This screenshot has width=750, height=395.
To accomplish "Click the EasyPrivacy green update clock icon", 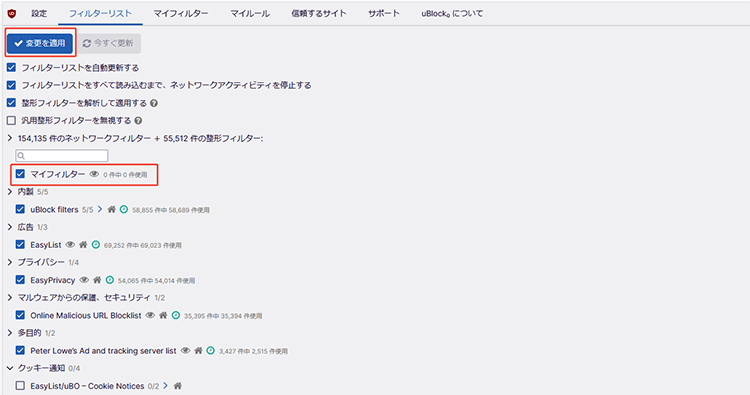I will click(x=110, y=280).
